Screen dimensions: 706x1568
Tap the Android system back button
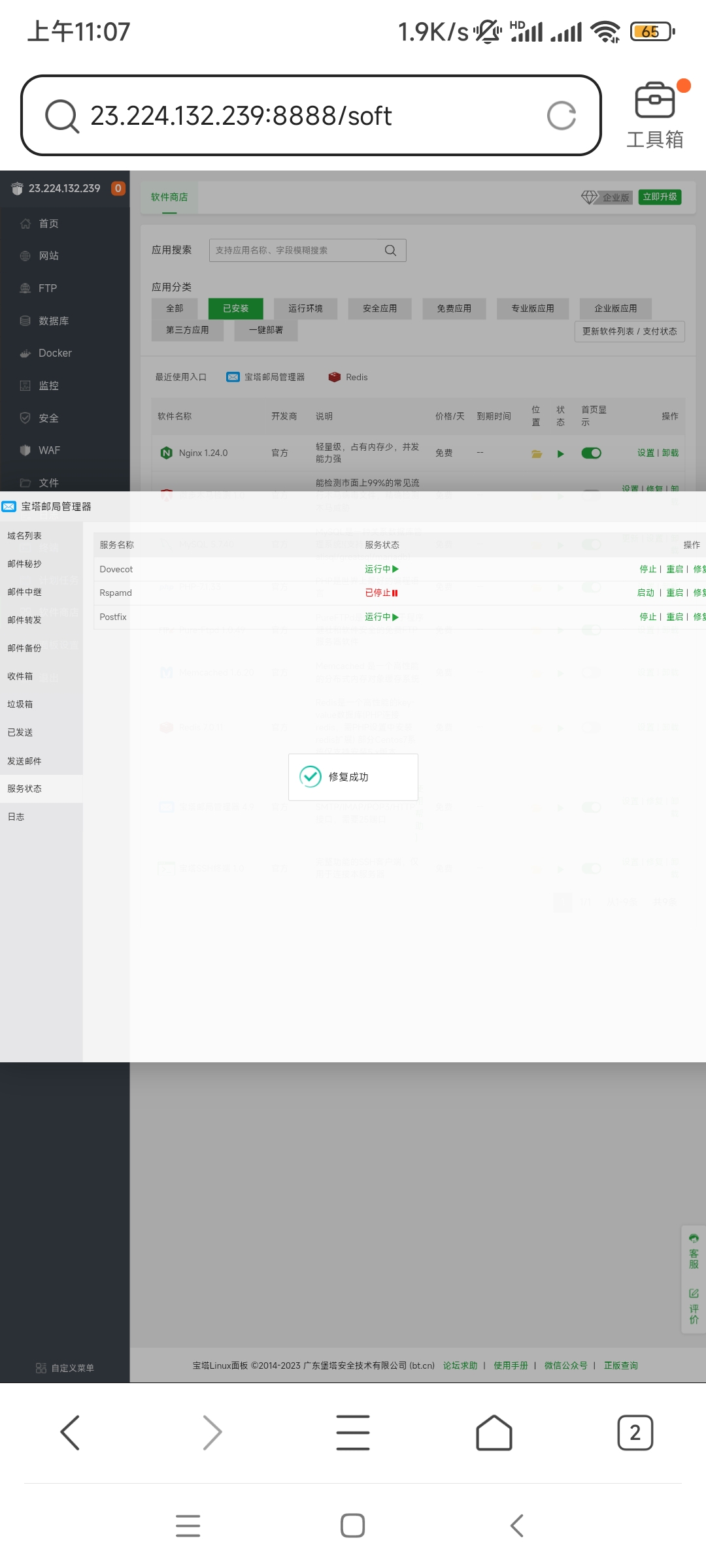517,1526
